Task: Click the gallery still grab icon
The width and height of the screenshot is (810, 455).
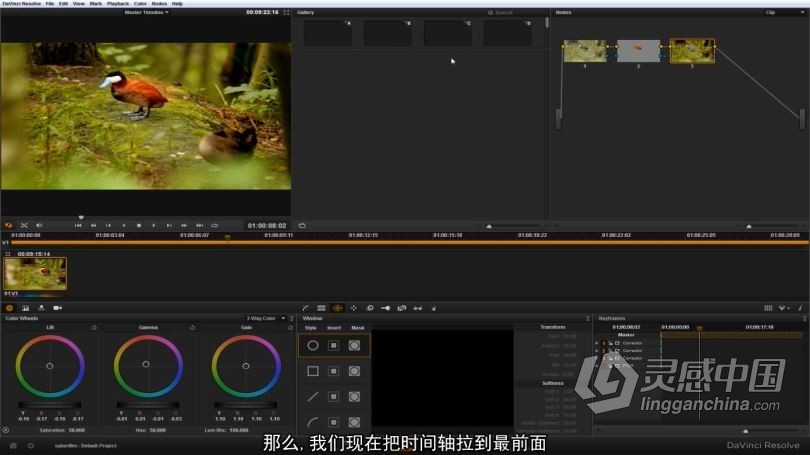Action: coord(302,226)
